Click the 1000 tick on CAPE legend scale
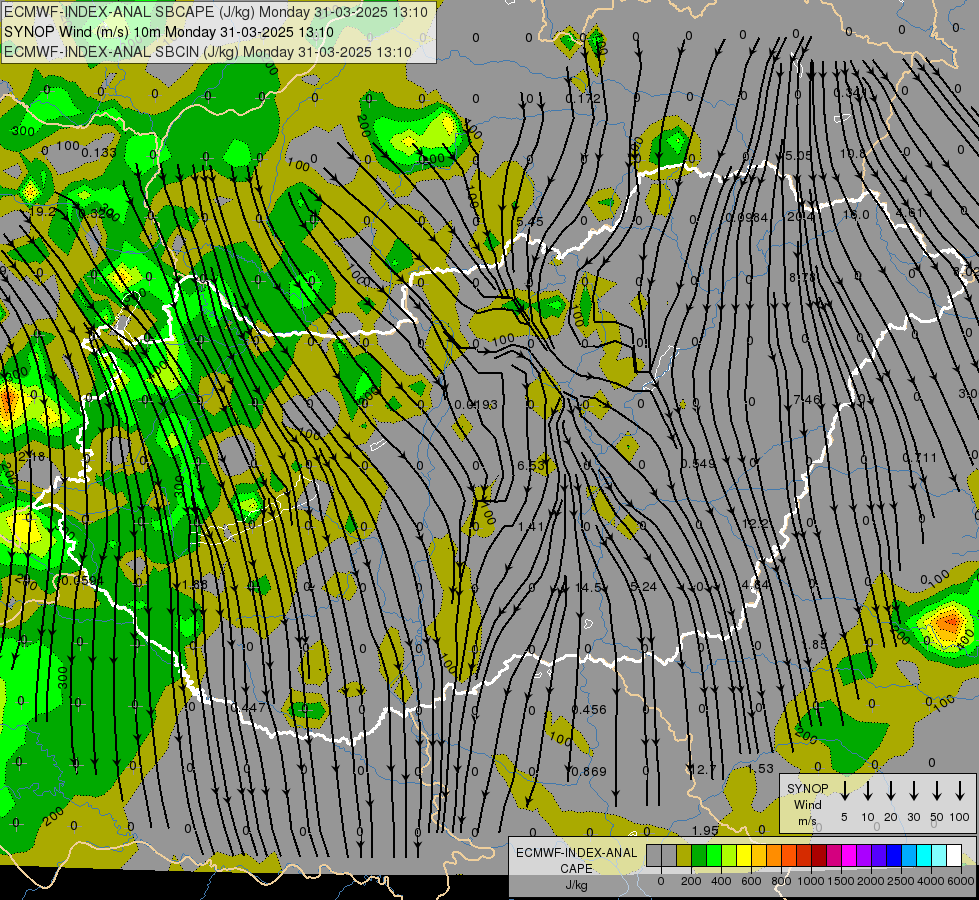This screenshot has height=900, width=979. tap(811, 881)
